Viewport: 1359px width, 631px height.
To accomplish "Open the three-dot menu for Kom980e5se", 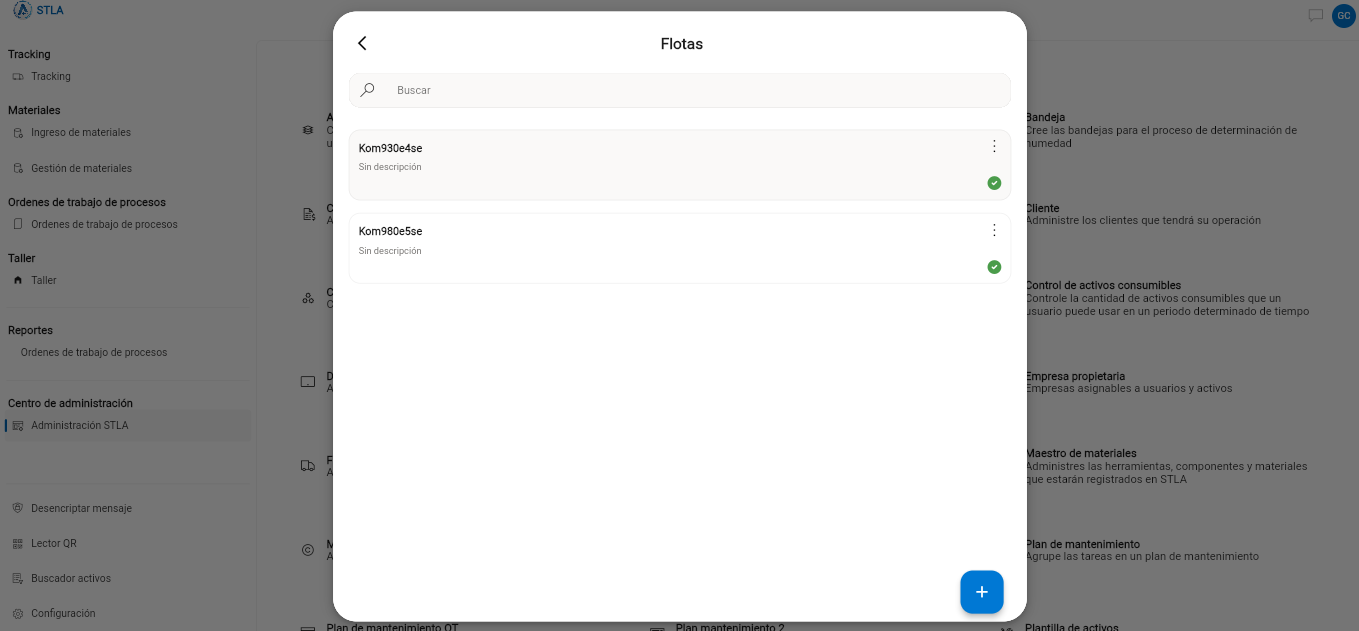I will 994,230.
